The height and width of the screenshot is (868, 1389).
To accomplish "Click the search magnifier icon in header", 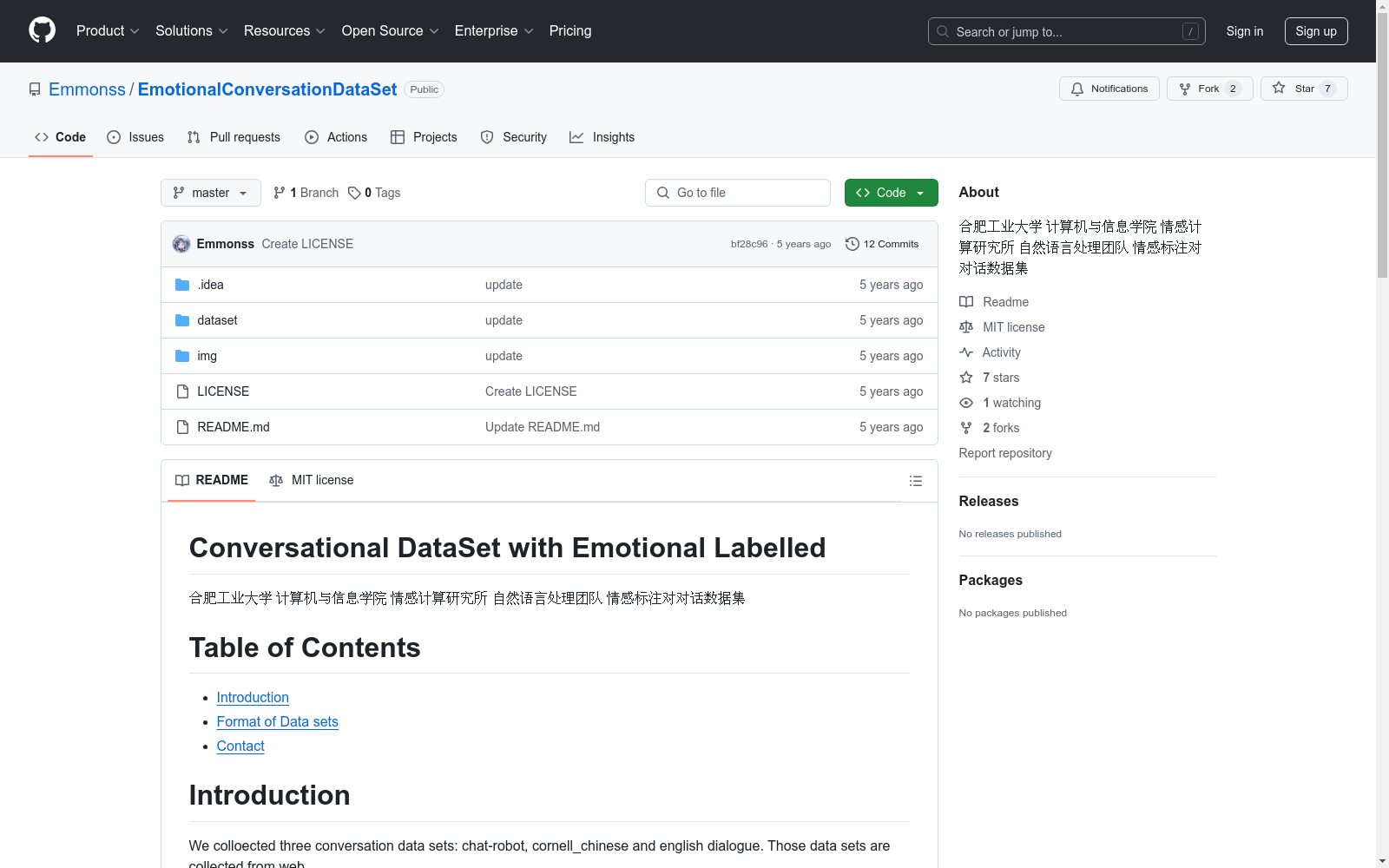I will (943, 31).
